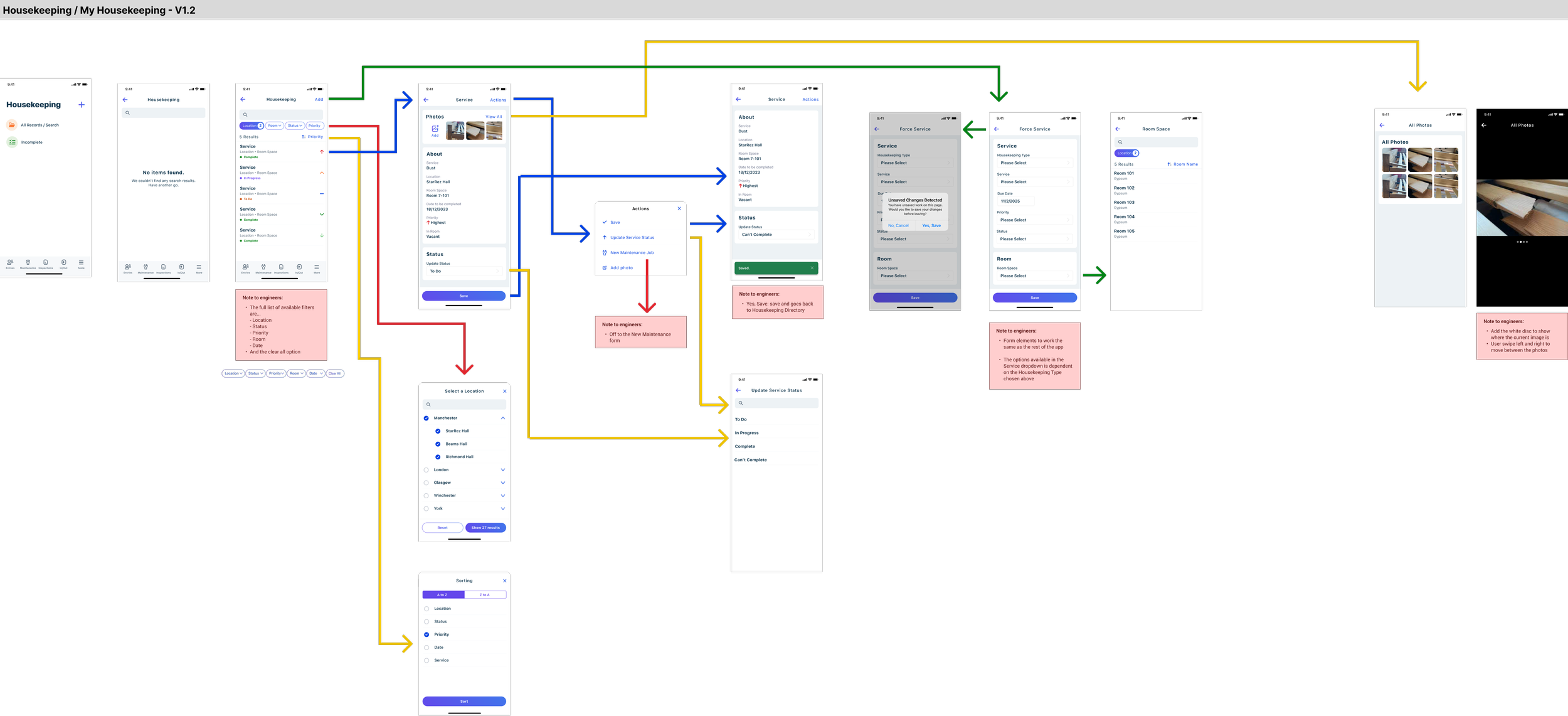Click the green Incomplete checklist icon

12,142
